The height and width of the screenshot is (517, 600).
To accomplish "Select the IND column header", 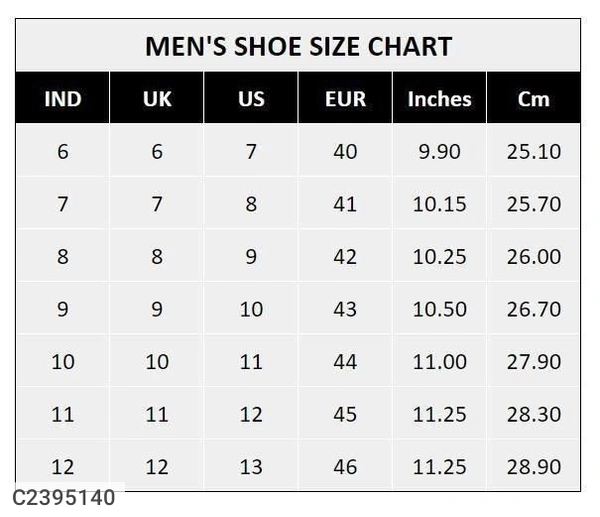I will (63, 99).
